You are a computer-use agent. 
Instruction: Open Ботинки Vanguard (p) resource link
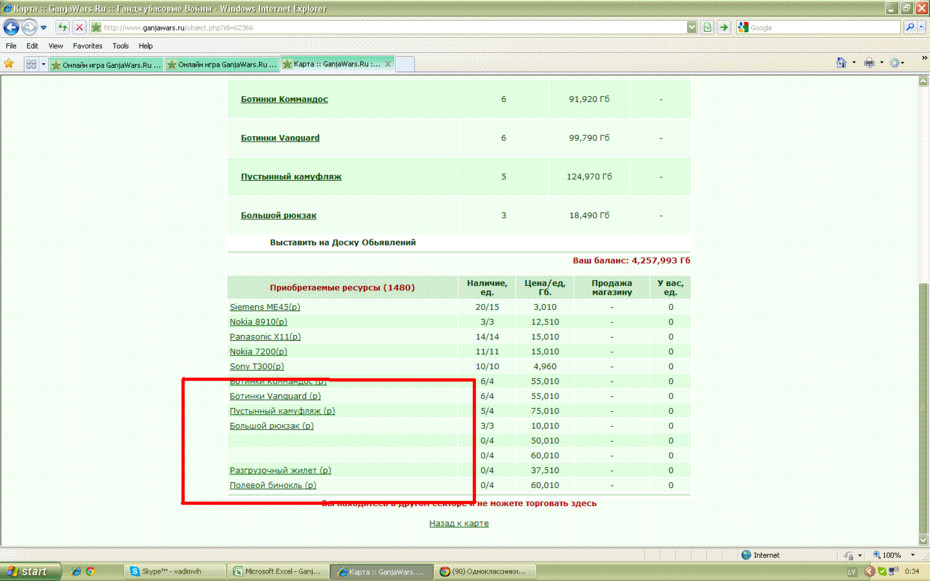point(275,396)
